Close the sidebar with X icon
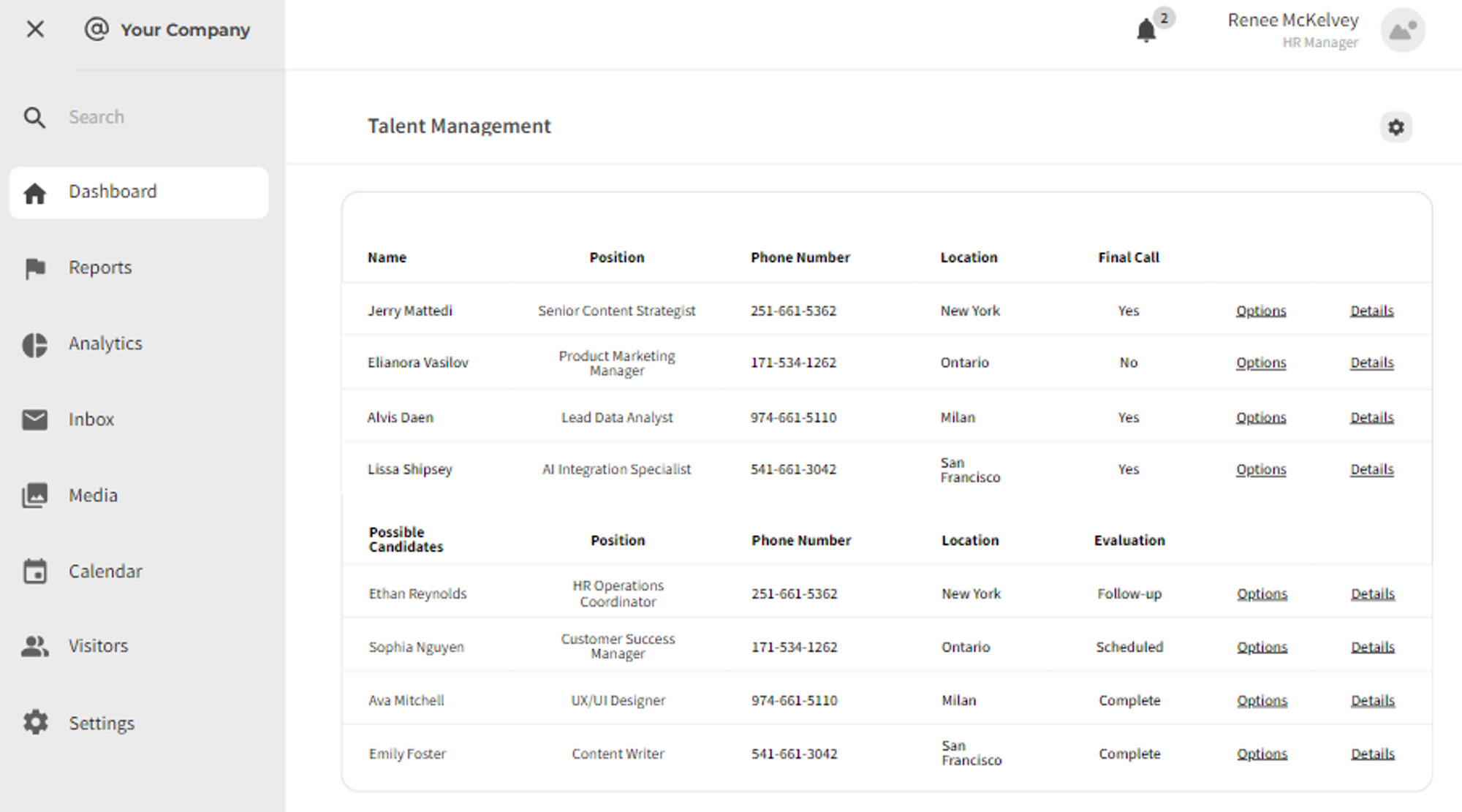The image size is (1462, 812). (x=35, y=29)
